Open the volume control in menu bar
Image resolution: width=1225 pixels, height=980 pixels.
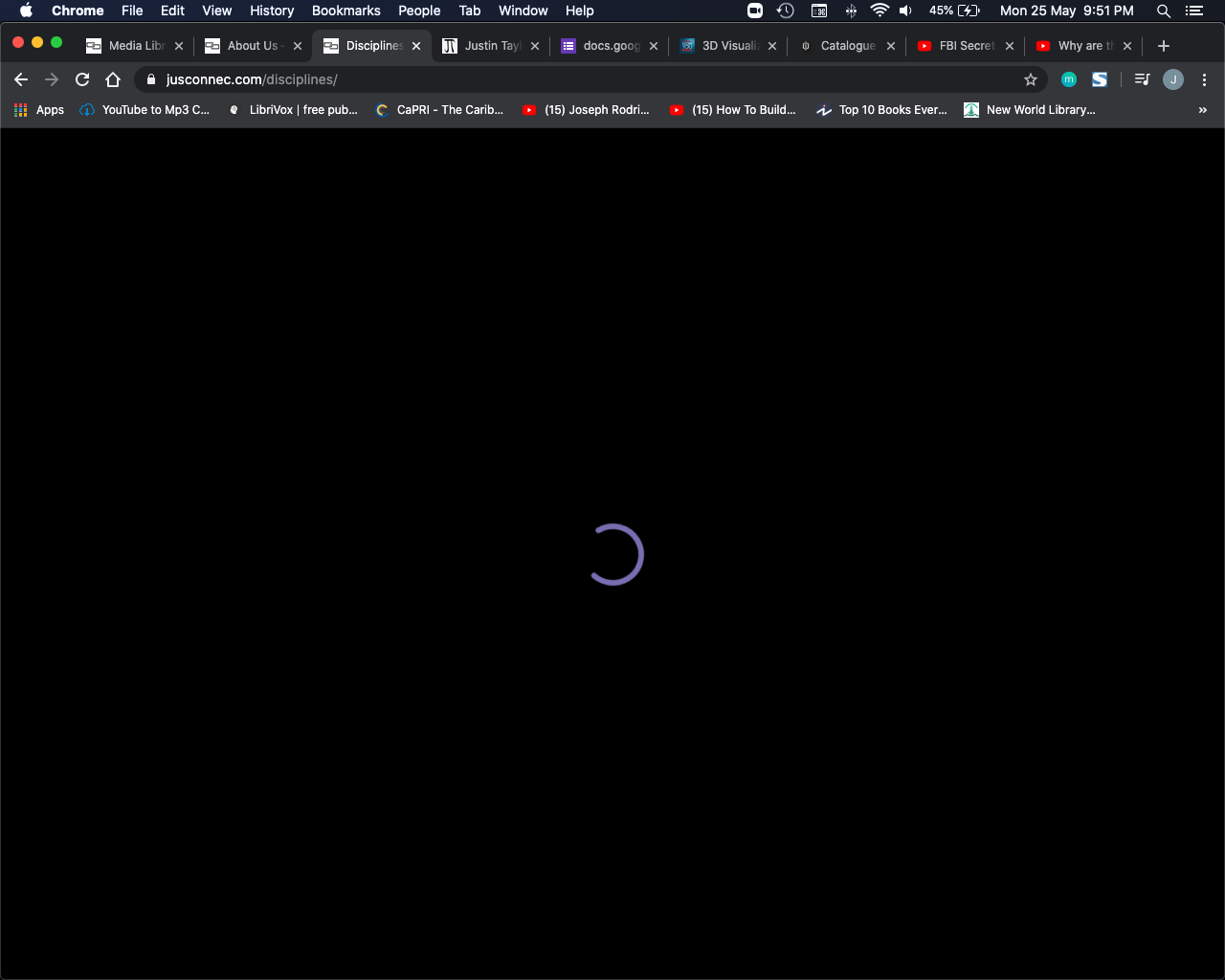click(x=905, y=11)
